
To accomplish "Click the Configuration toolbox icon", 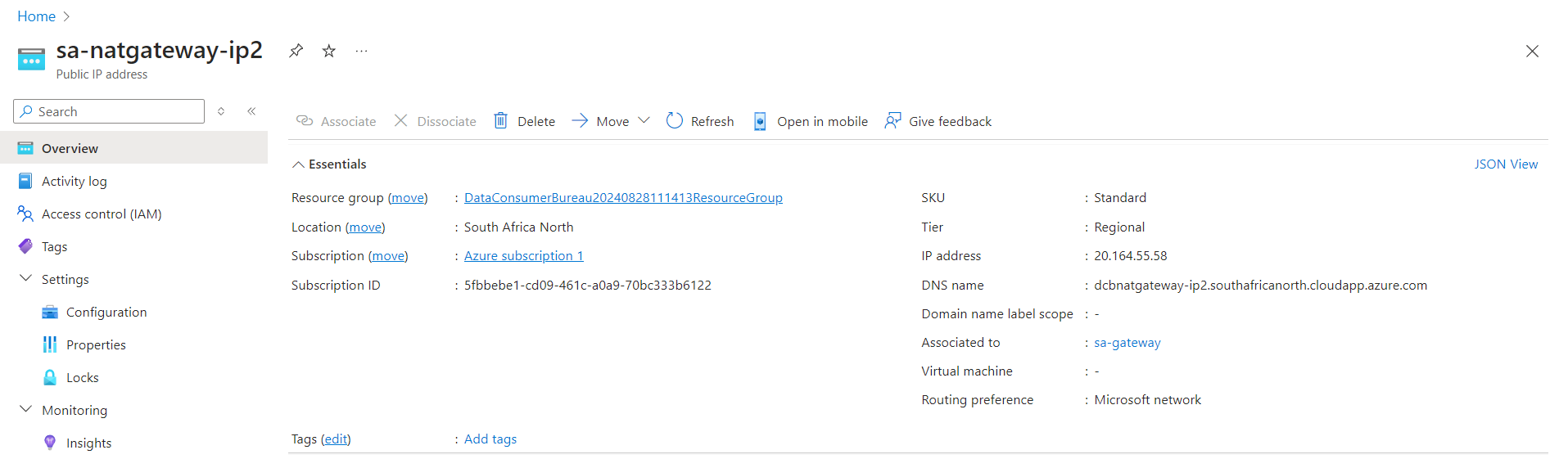I will [x=50, y=312].
